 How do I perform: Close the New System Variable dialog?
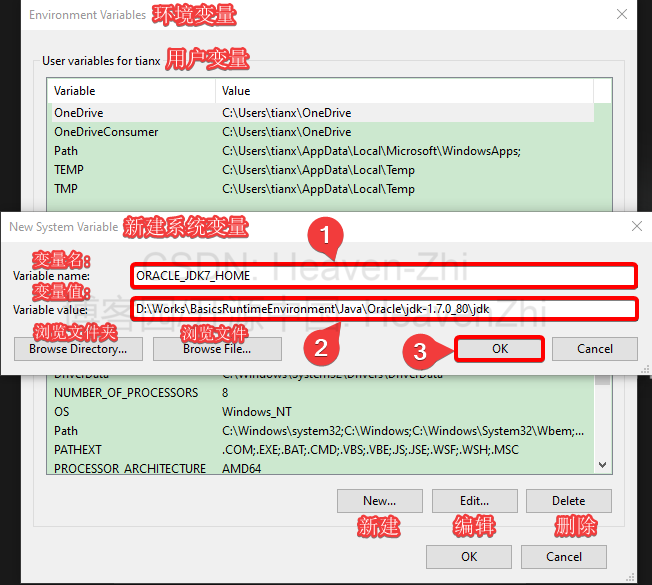coord(637,226)
